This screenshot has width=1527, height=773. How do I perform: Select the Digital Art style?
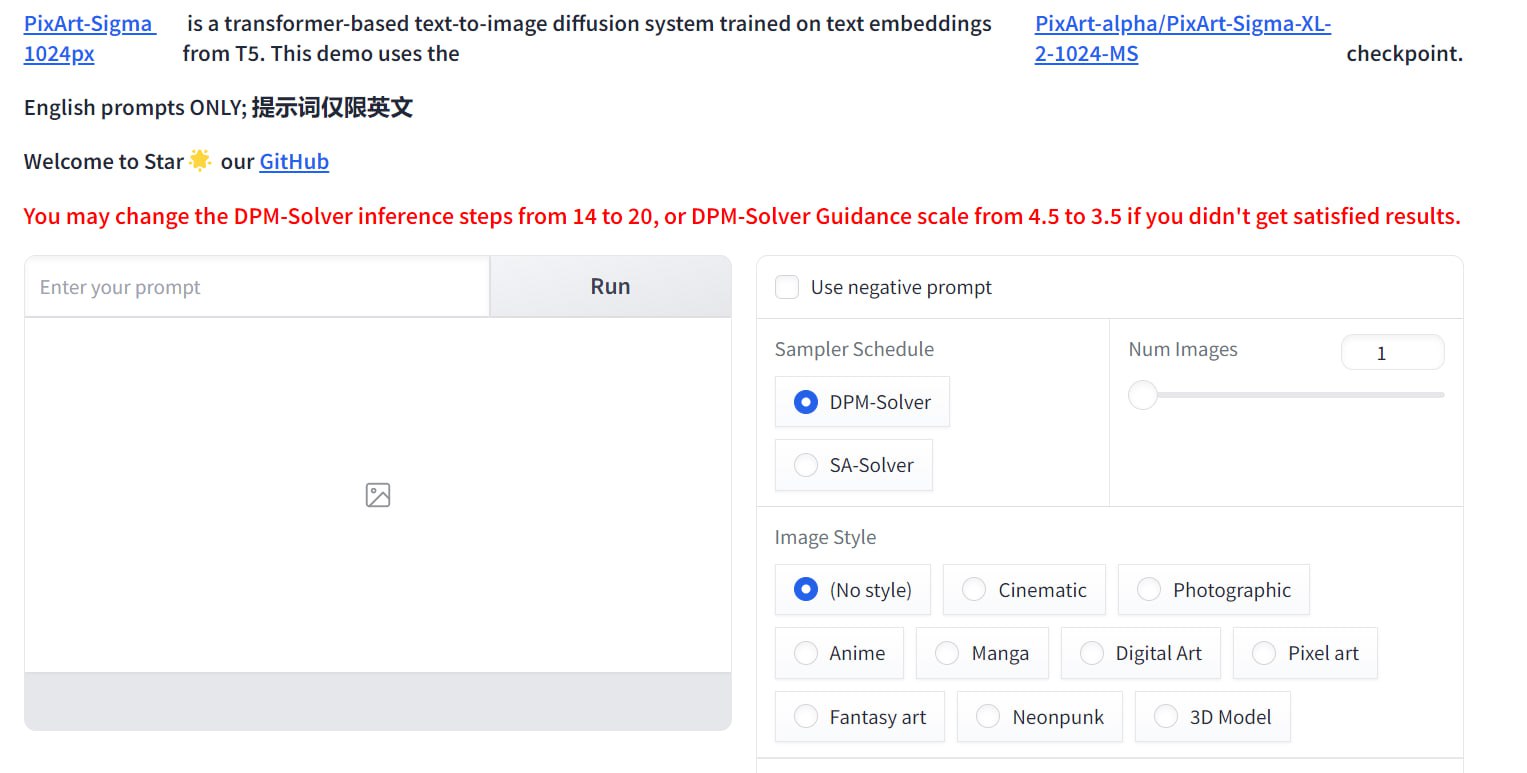click(x=1092, y=653)
